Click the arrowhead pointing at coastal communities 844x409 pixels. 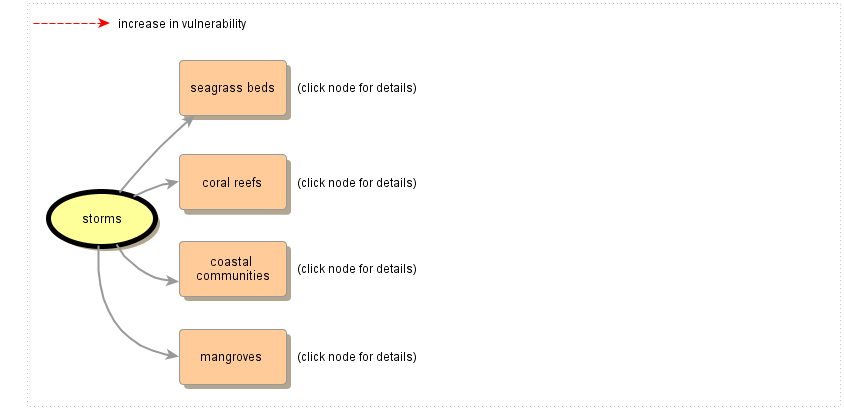pyautogui.click(x=174, y=280)
